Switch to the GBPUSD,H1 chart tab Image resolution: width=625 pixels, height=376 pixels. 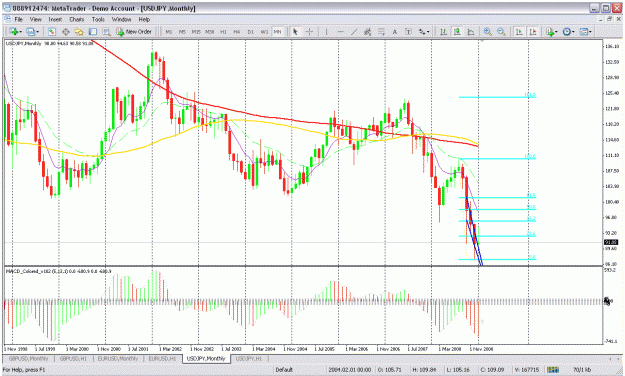pos(73,358)
